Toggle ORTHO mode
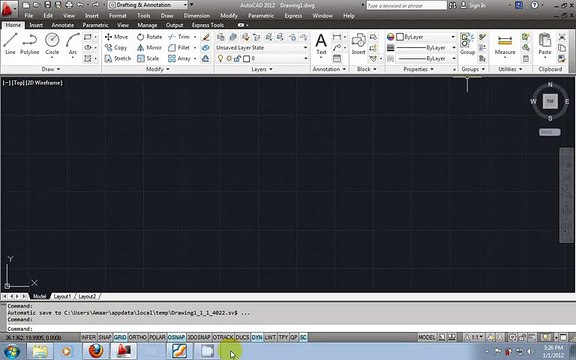Screen dimensions: 576x360 138,337
